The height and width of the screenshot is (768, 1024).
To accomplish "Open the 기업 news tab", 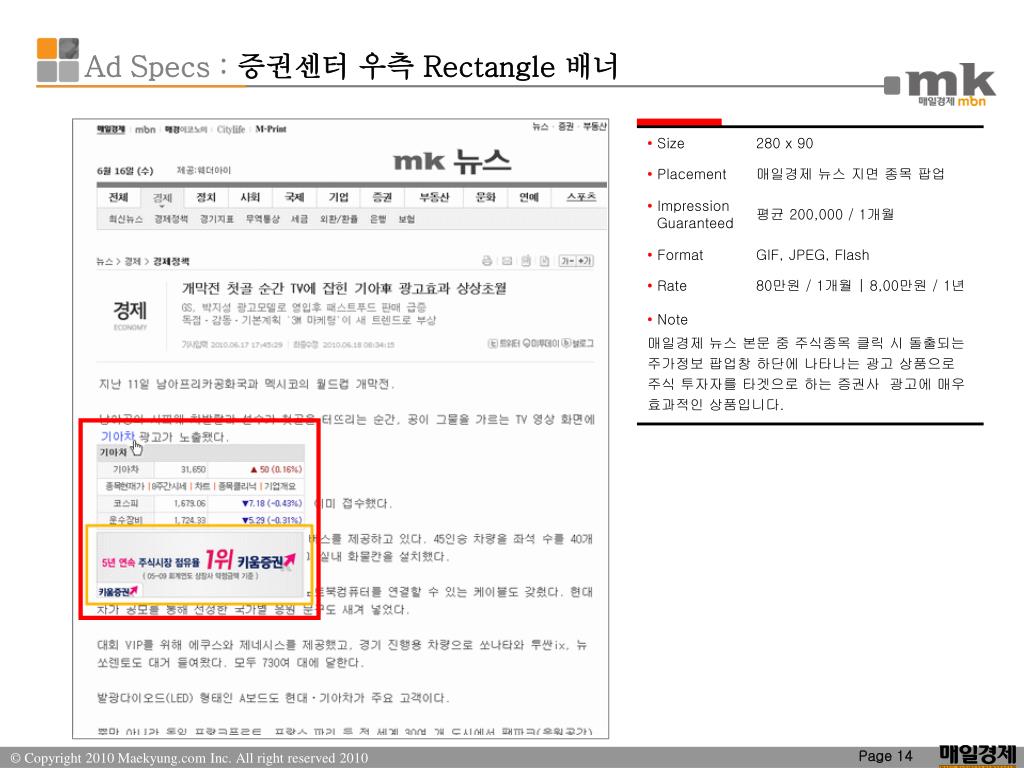I will coord(338,197).
